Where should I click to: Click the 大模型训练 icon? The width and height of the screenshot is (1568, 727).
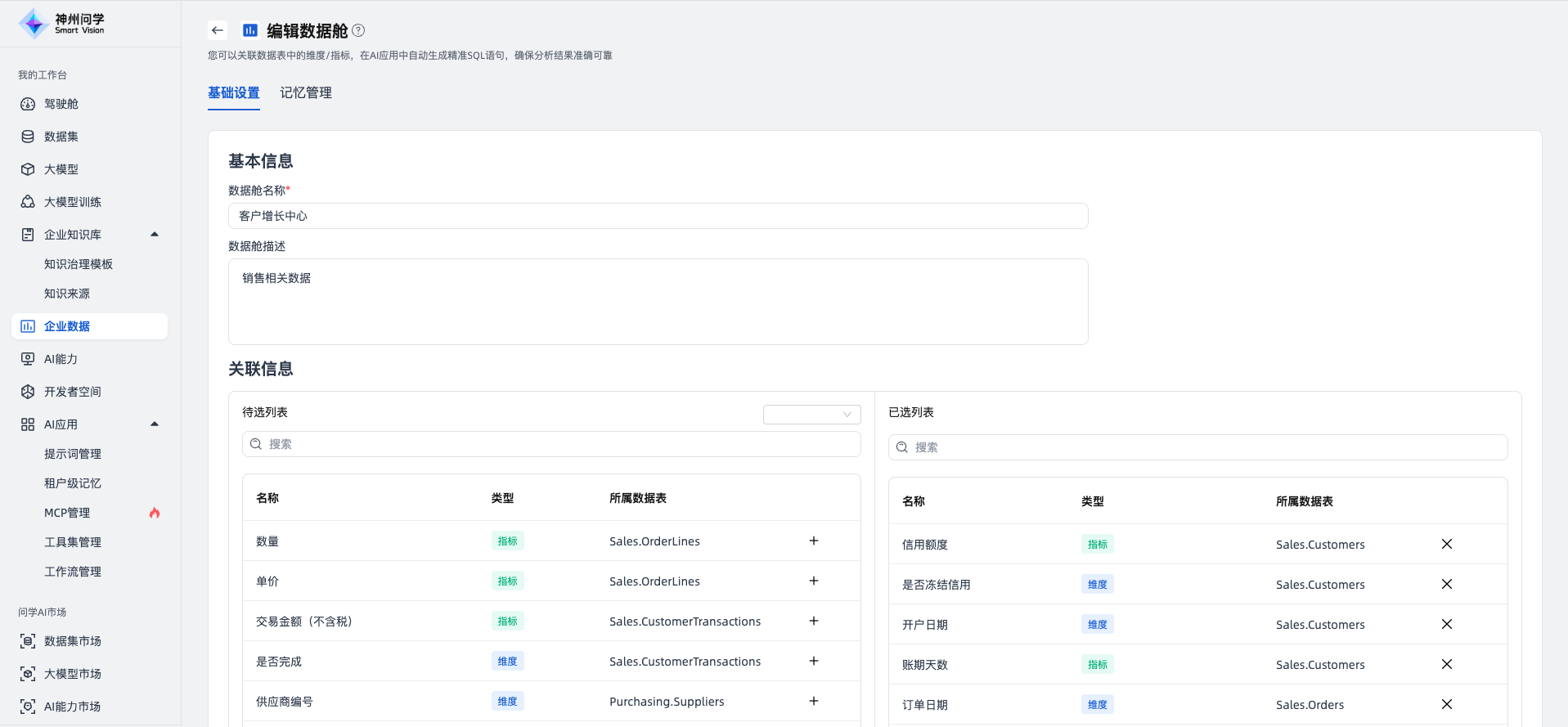click(28, 202)
